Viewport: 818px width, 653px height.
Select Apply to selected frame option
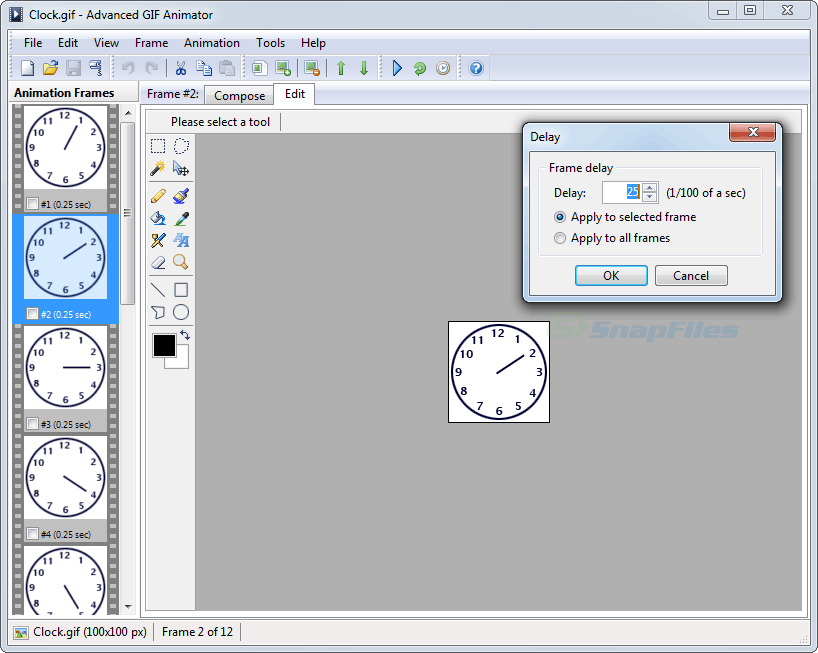point(625,217)
